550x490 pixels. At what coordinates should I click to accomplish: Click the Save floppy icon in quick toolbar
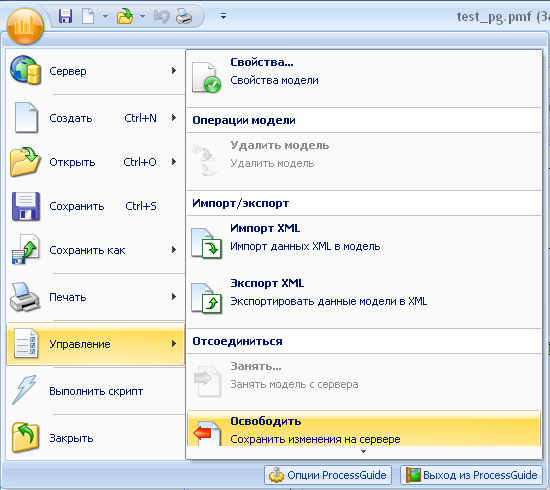(x=65, y=16)
